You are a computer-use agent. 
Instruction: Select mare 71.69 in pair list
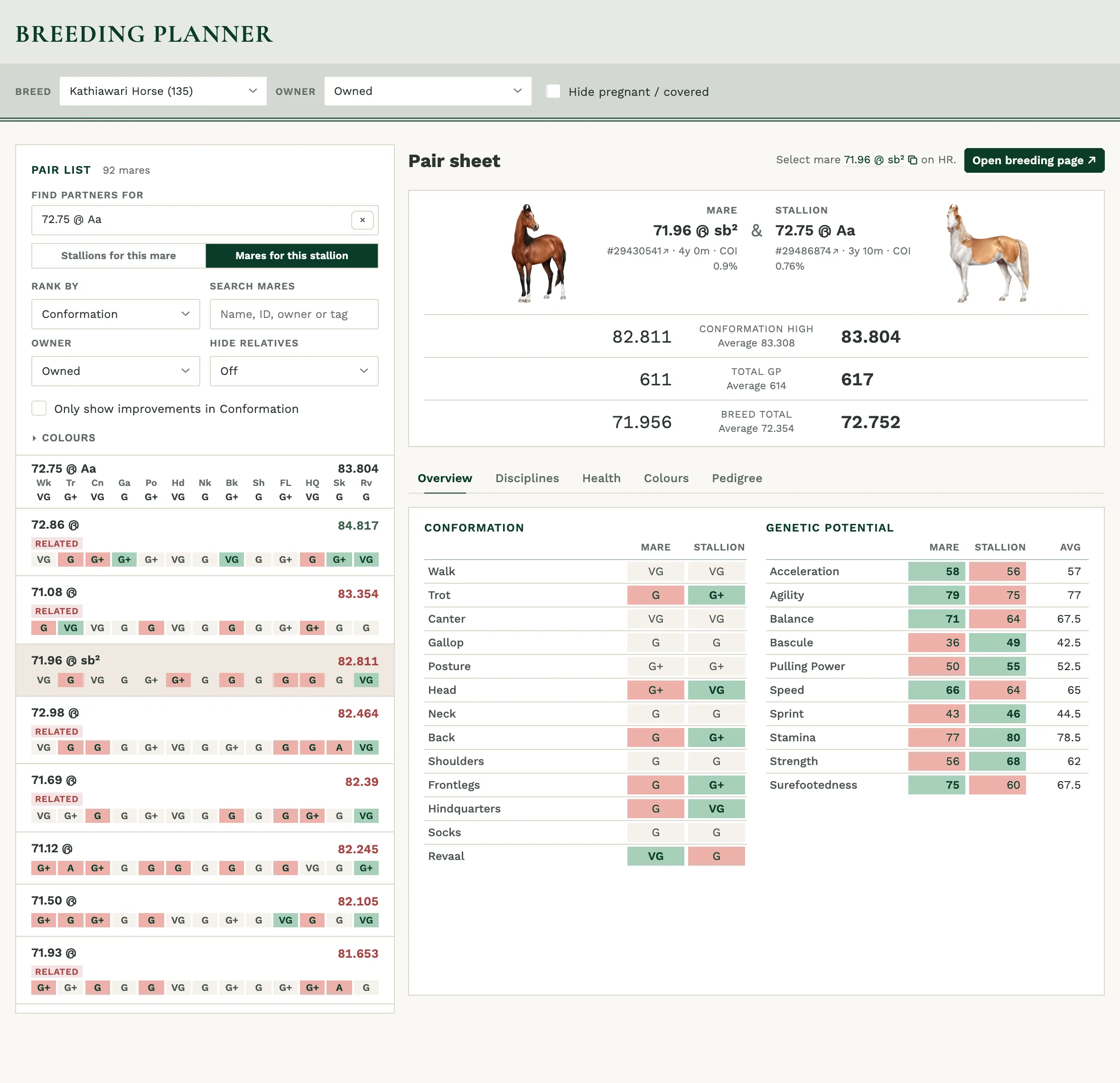(x=205, y=798)
